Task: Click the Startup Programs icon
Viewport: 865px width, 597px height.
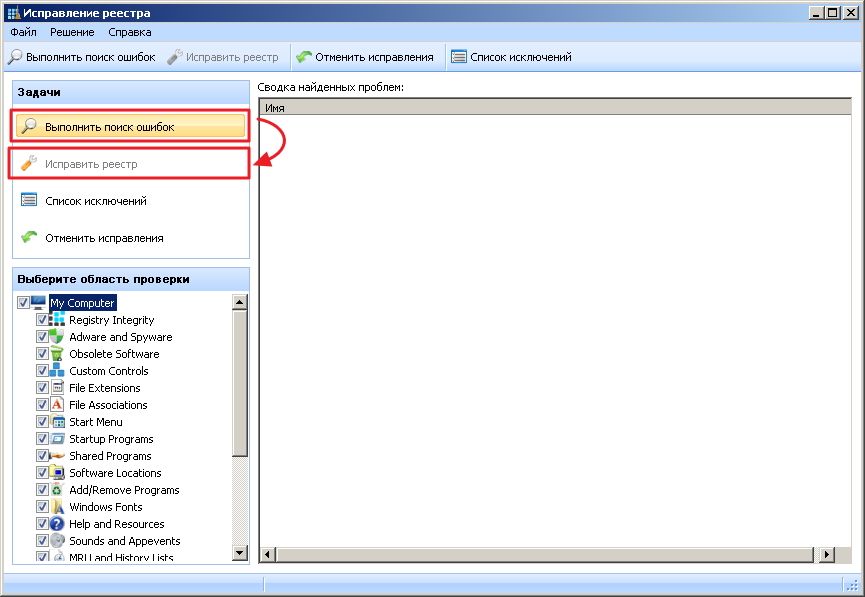Action: tap(57, 439)
